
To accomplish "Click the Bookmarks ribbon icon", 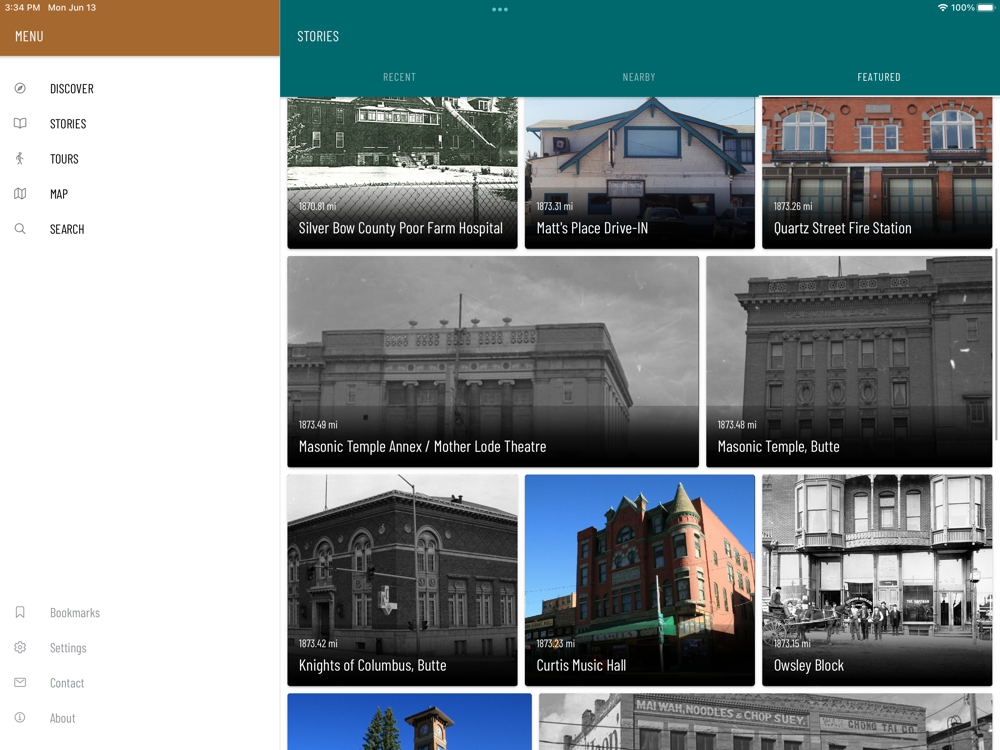I will coord(20,612).
